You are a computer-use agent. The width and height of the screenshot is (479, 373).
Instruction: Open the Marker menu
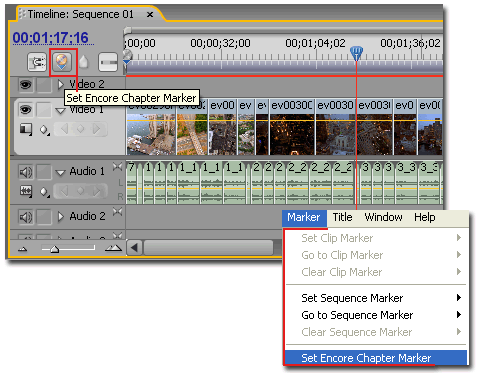(304, 217)
